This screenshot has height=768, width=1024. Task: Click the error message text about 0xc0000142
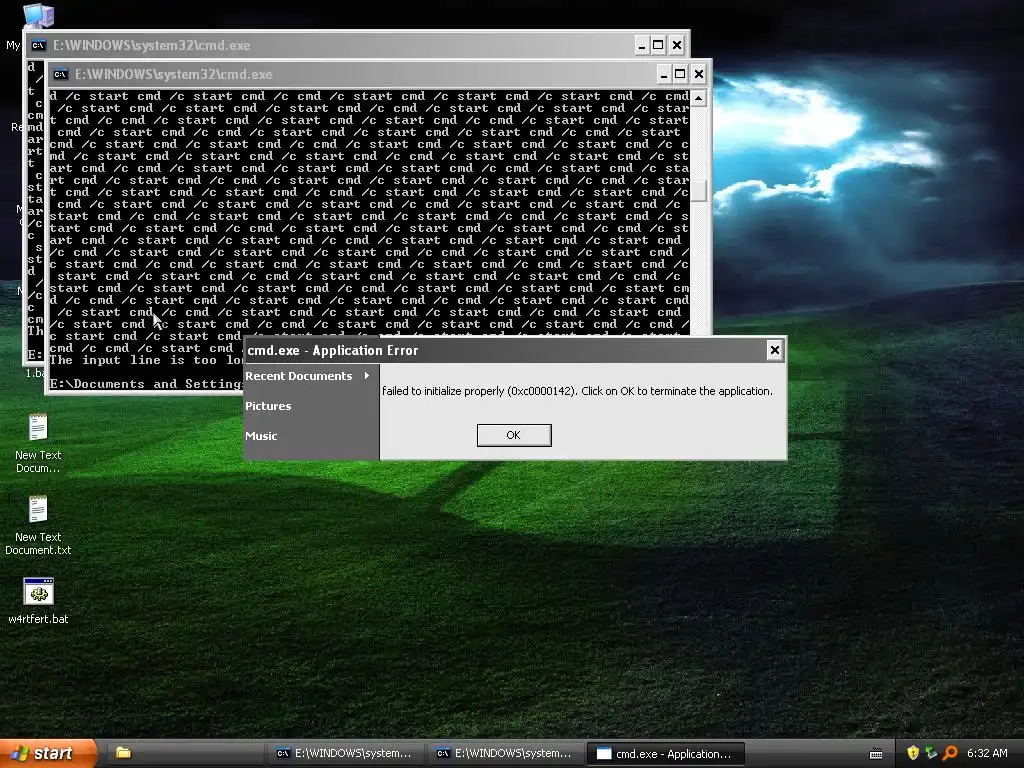pyautogui.click(x=577, y=391)
